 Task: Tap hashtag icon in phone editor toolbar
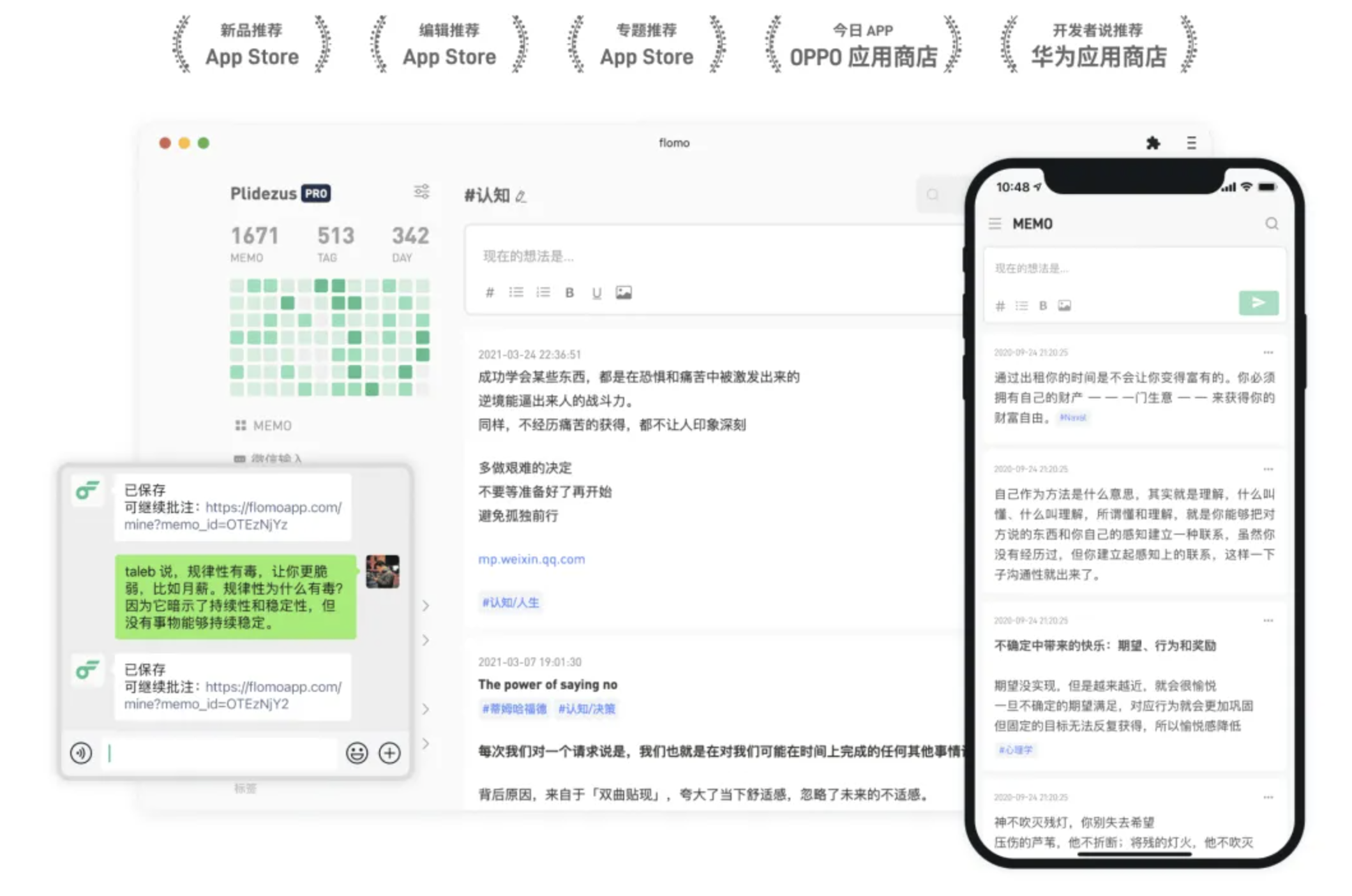1000,306
